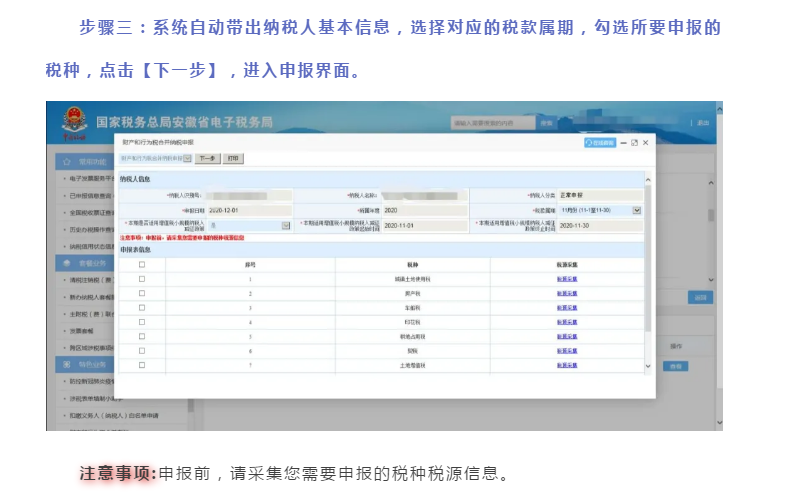Click the tax bureau national emblem logo
Screen dimensions: 795x497
(75, 122)
